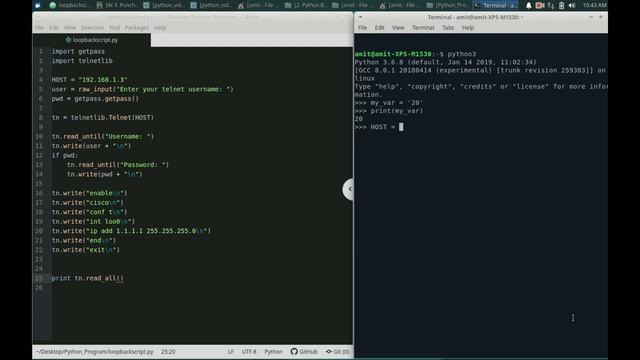Open Atom's File menu

pyautogui.click(x=39, y=28)
